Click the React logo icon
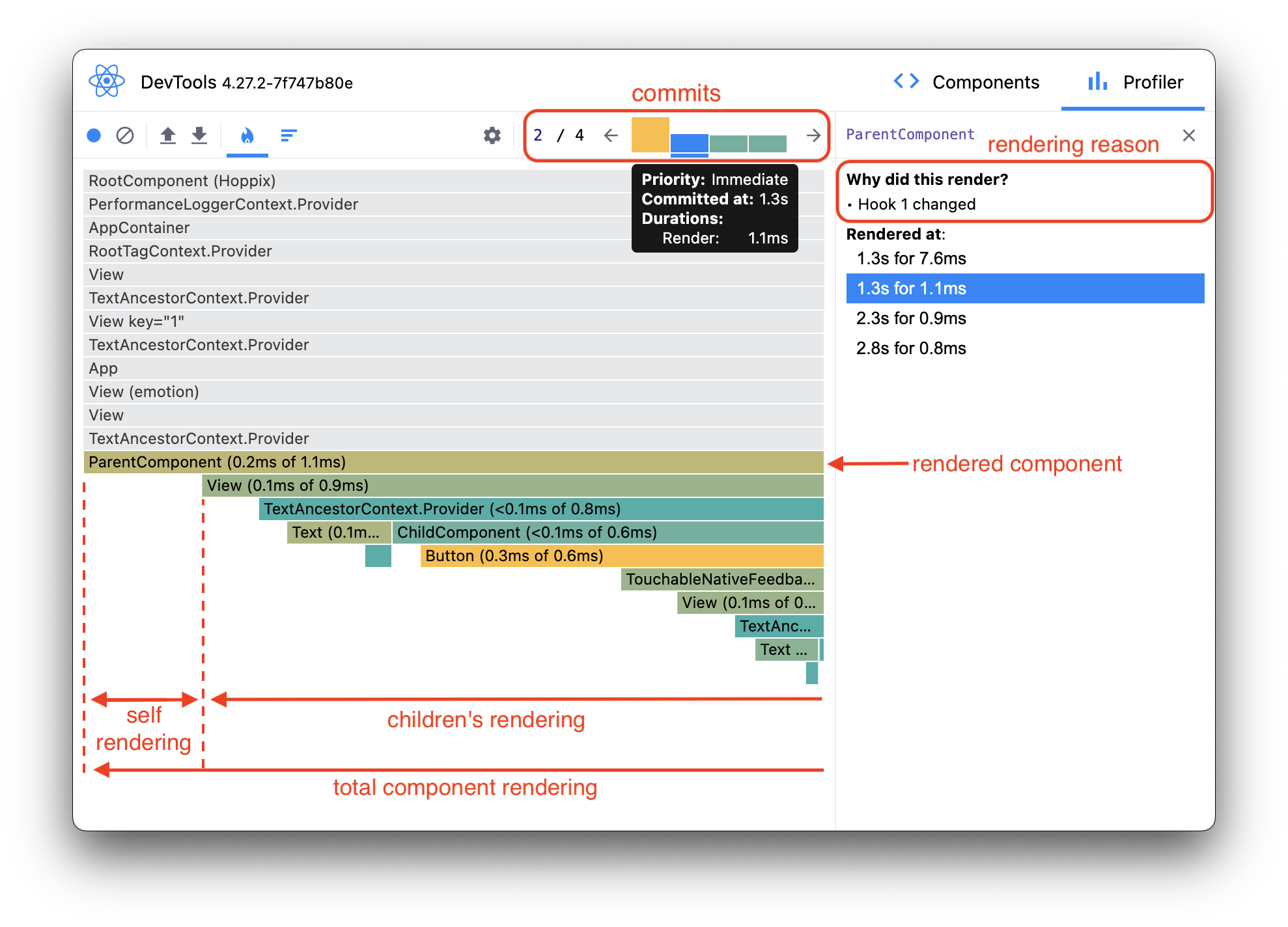 [106, 81]
